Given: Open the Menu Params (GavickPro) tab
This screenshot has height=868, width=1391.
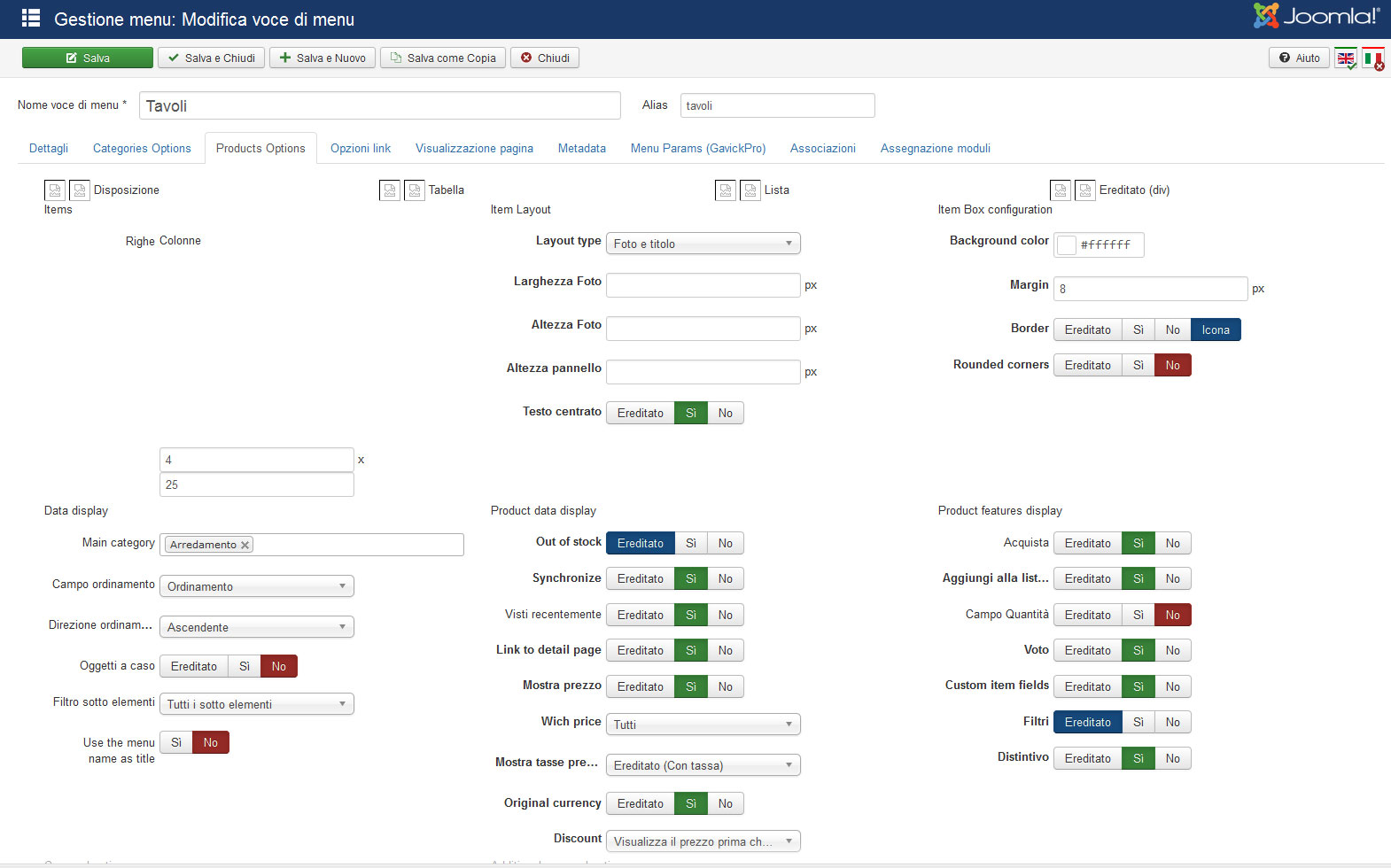Looking at the screenshot, I should 698,148.
